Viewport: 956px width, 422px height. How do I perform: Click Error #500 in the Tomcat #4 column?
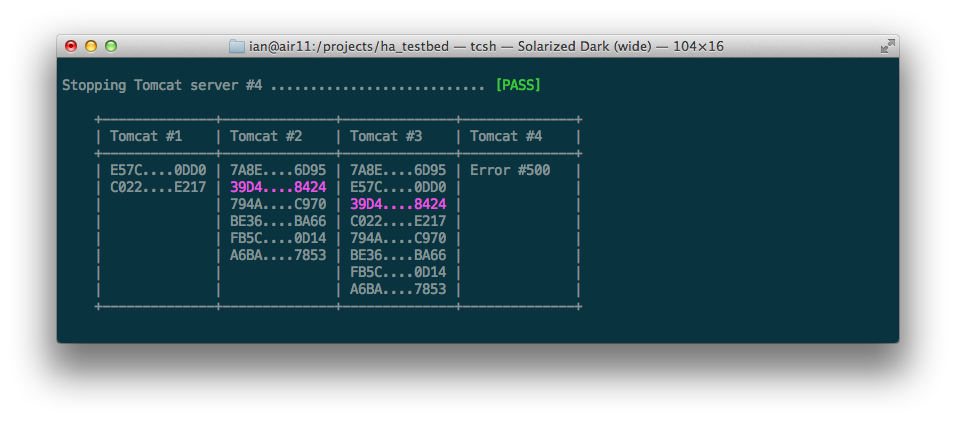pyautogui.click(x=510, y=170)
